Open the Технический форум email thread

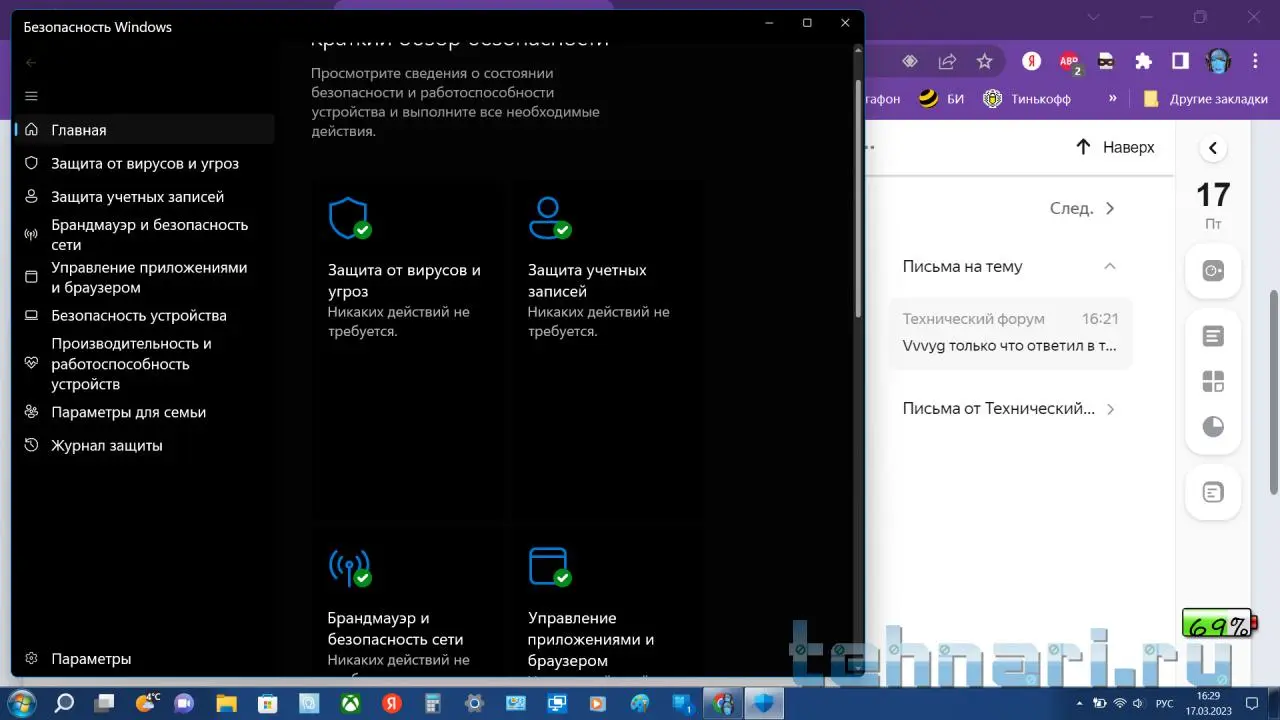click(x=1010, y=333)
